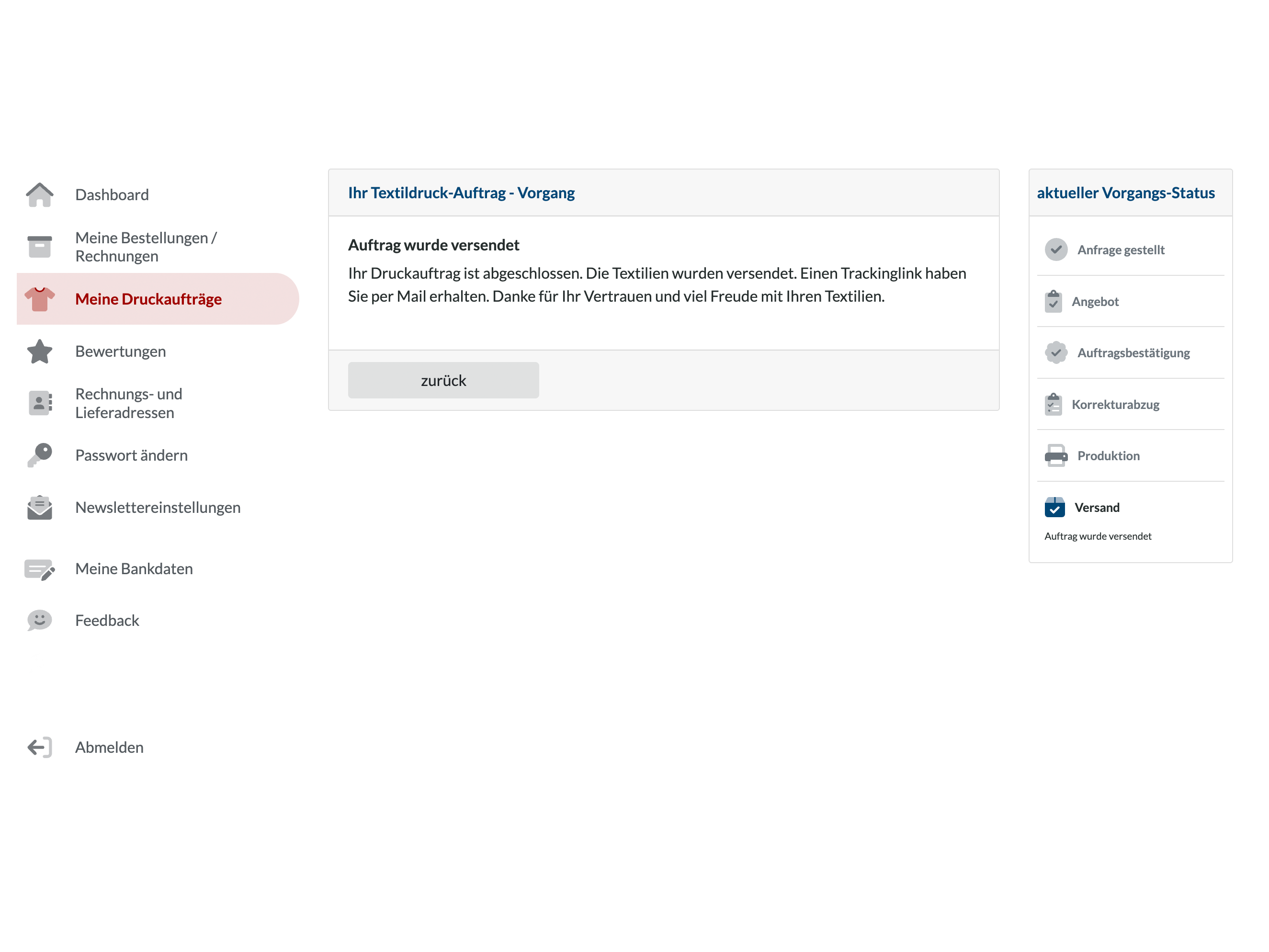Click the red T-shirt icon

coord(40,299)
